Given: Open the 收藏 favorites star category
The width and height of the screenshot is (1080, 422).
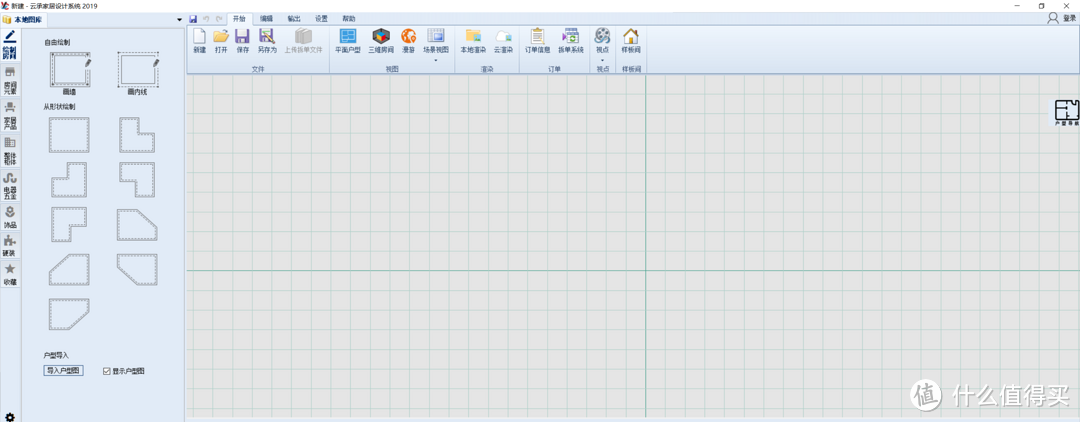Looking at the screenshot, I should (x=10, y=274).
